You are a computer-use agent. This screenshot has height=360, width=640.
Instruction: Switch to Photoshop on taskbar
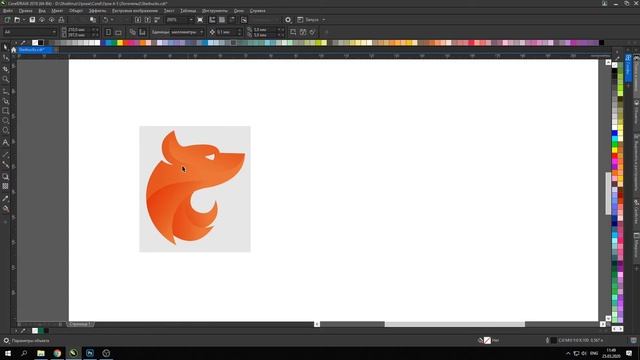(90, 353)
